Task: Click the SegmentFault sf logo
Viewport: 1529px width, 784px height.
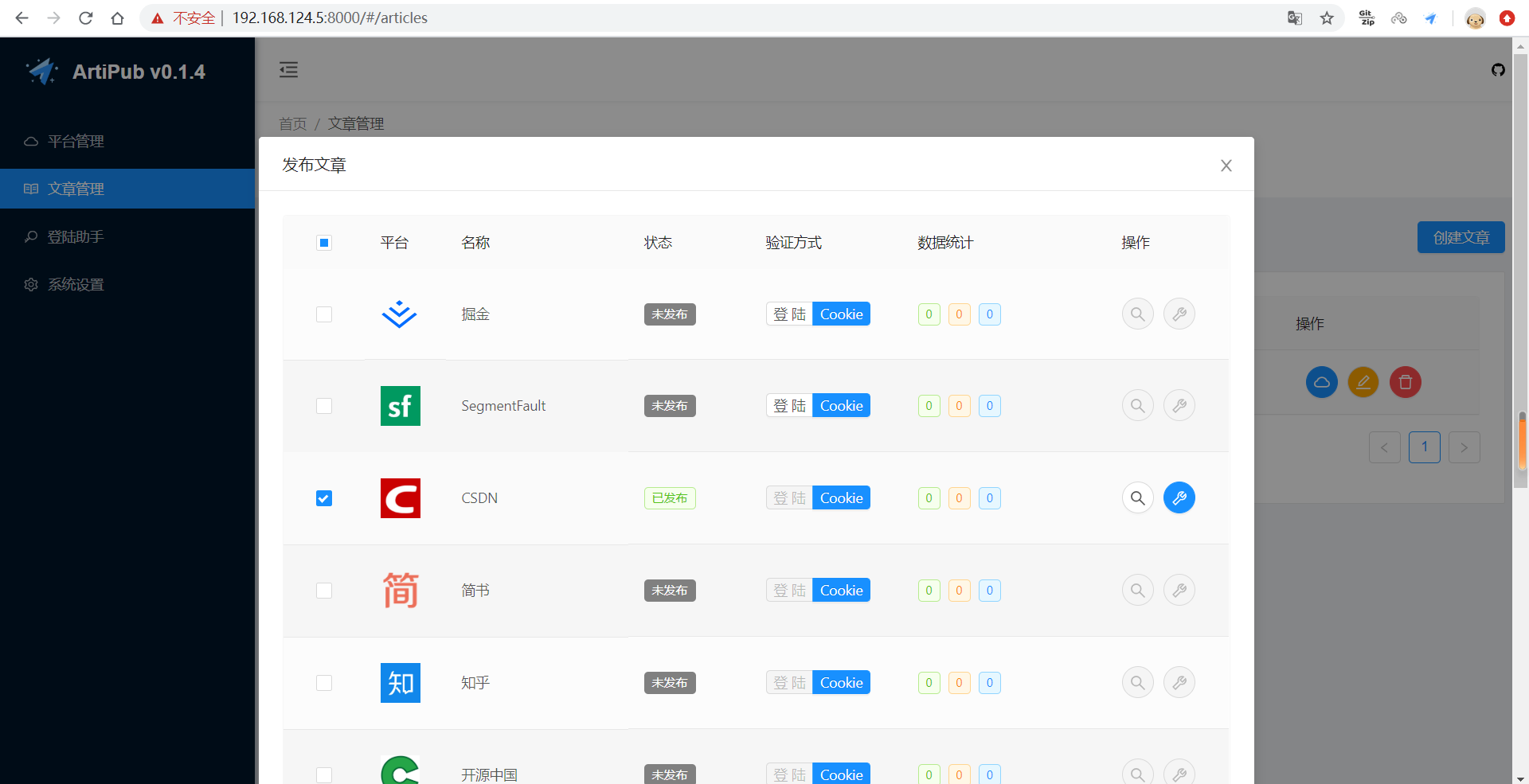Action: [x=401, y=406]
